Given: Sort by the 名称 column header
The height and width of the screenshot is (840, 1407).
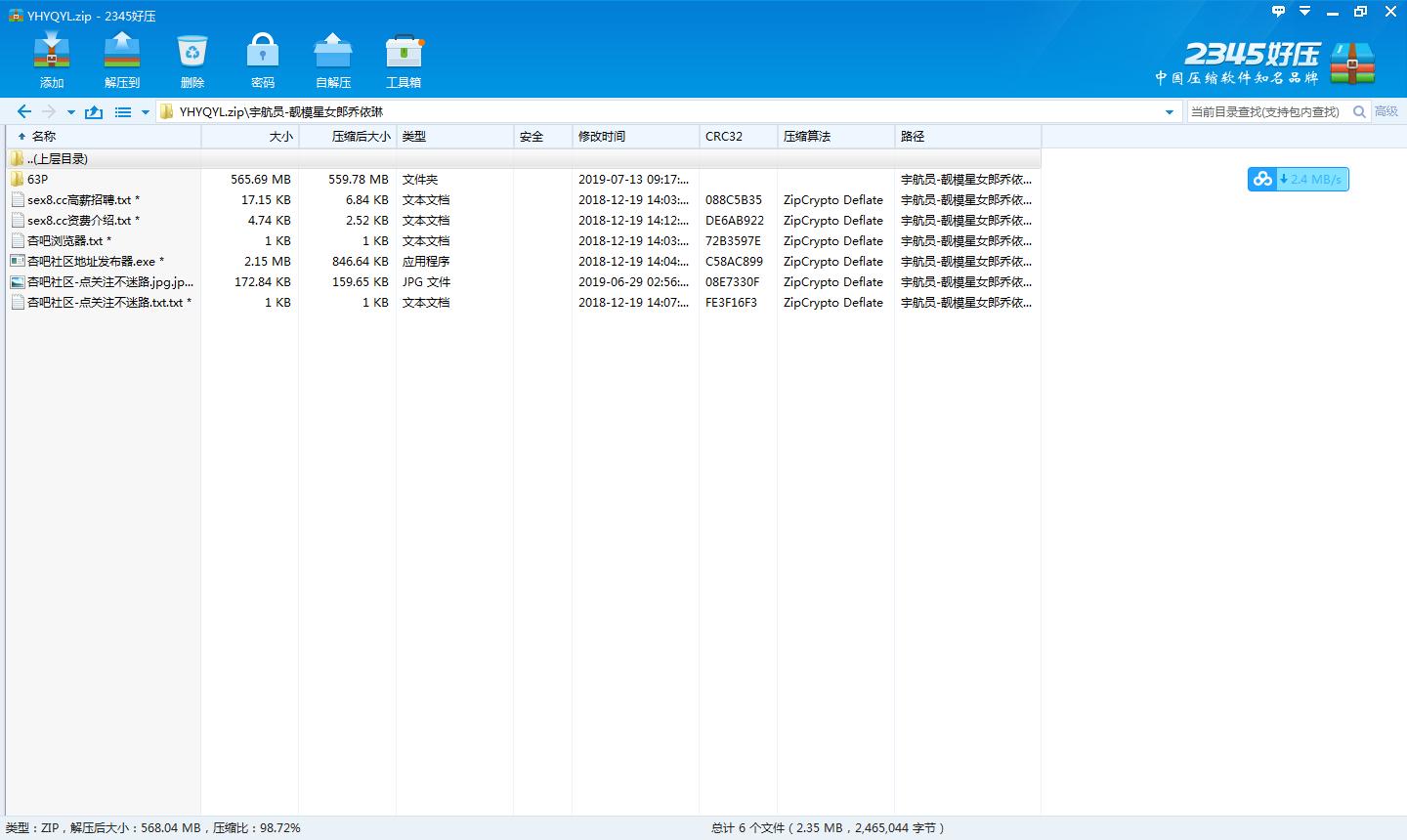Looking at the screenshot, I should (104, 136).
